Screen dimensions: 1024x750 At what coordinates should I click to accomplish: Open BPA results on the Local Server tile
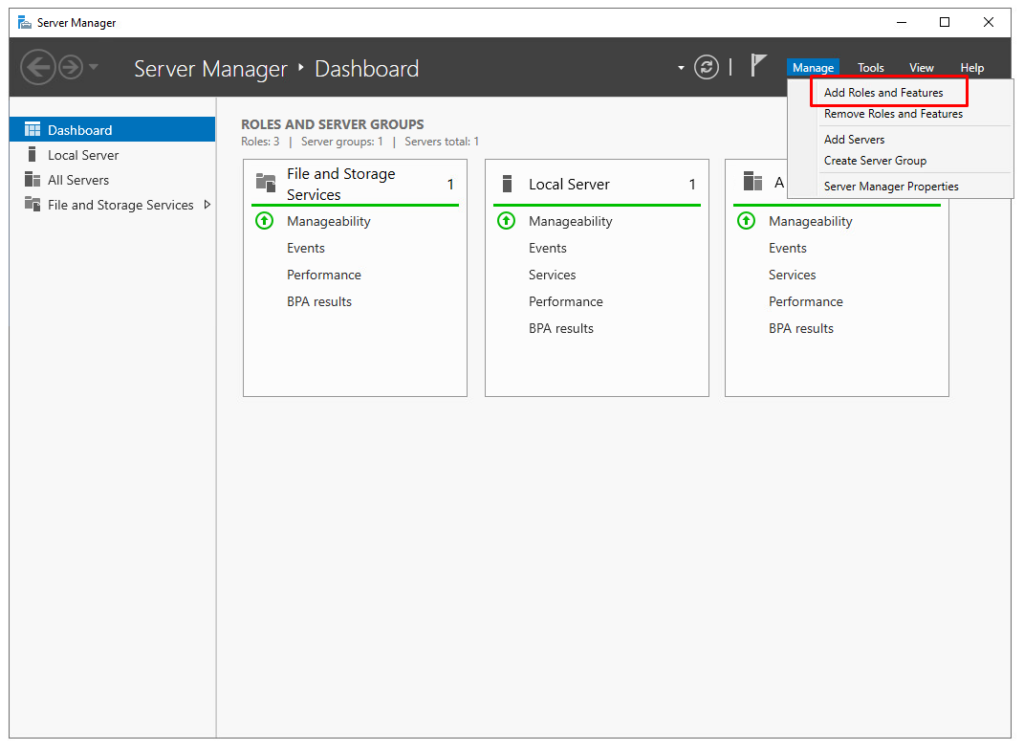(561, 328)
